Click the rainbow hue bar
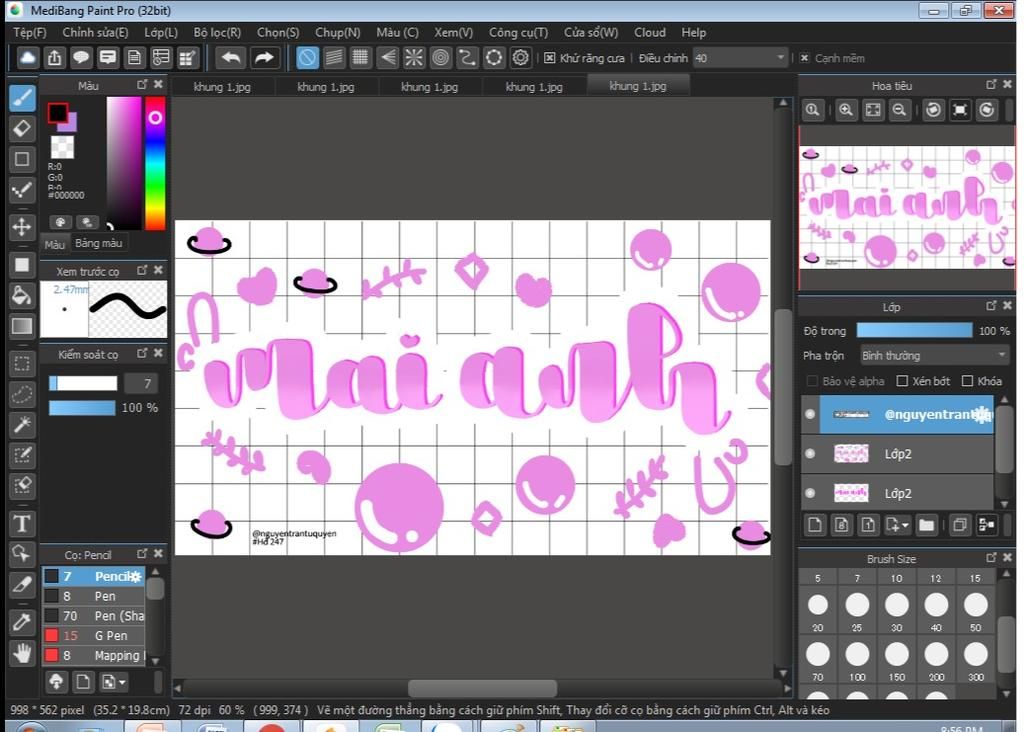Screen dimensions: 1024x732 click(x=155, y=163)
